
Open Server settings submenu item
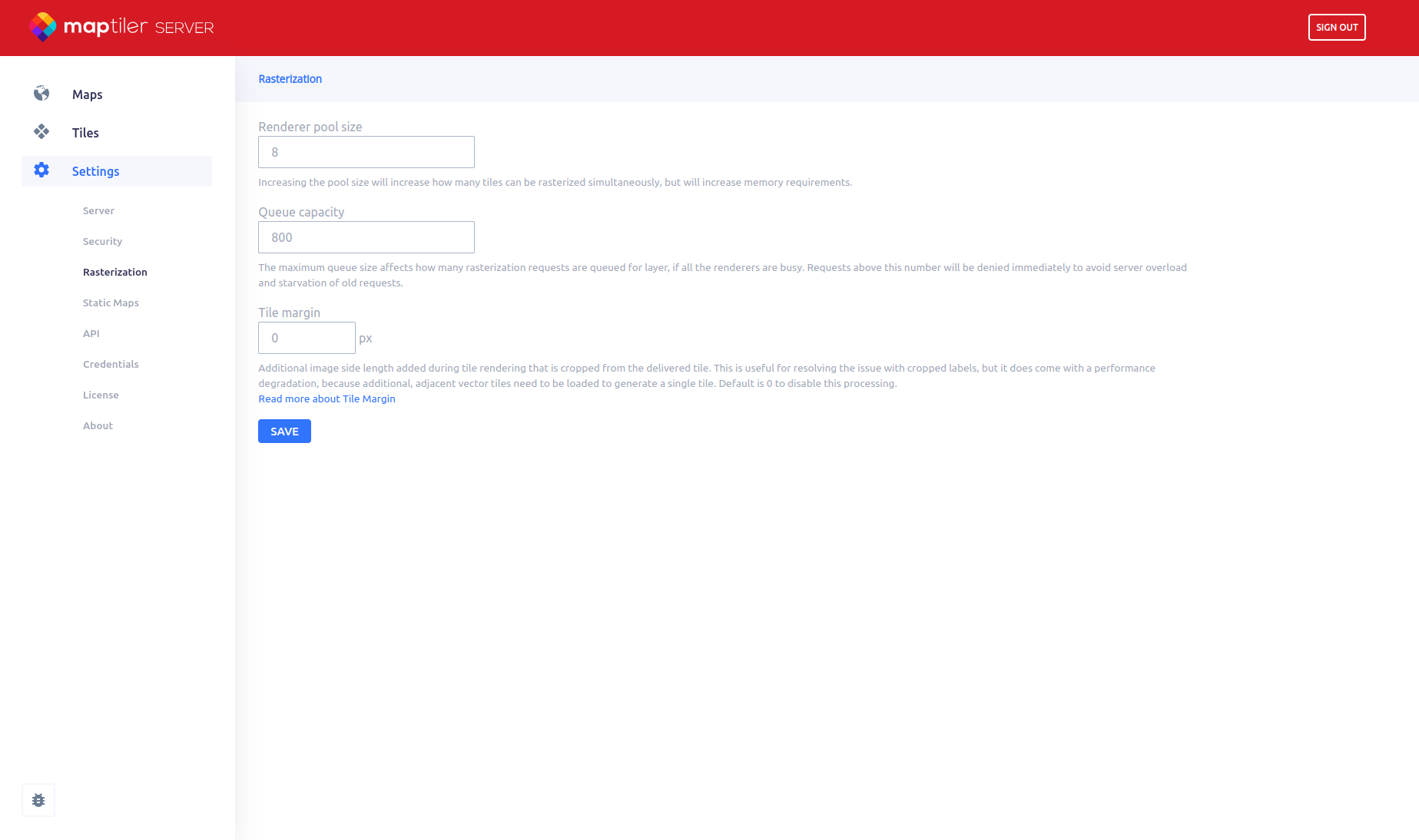tap(98, 210)
